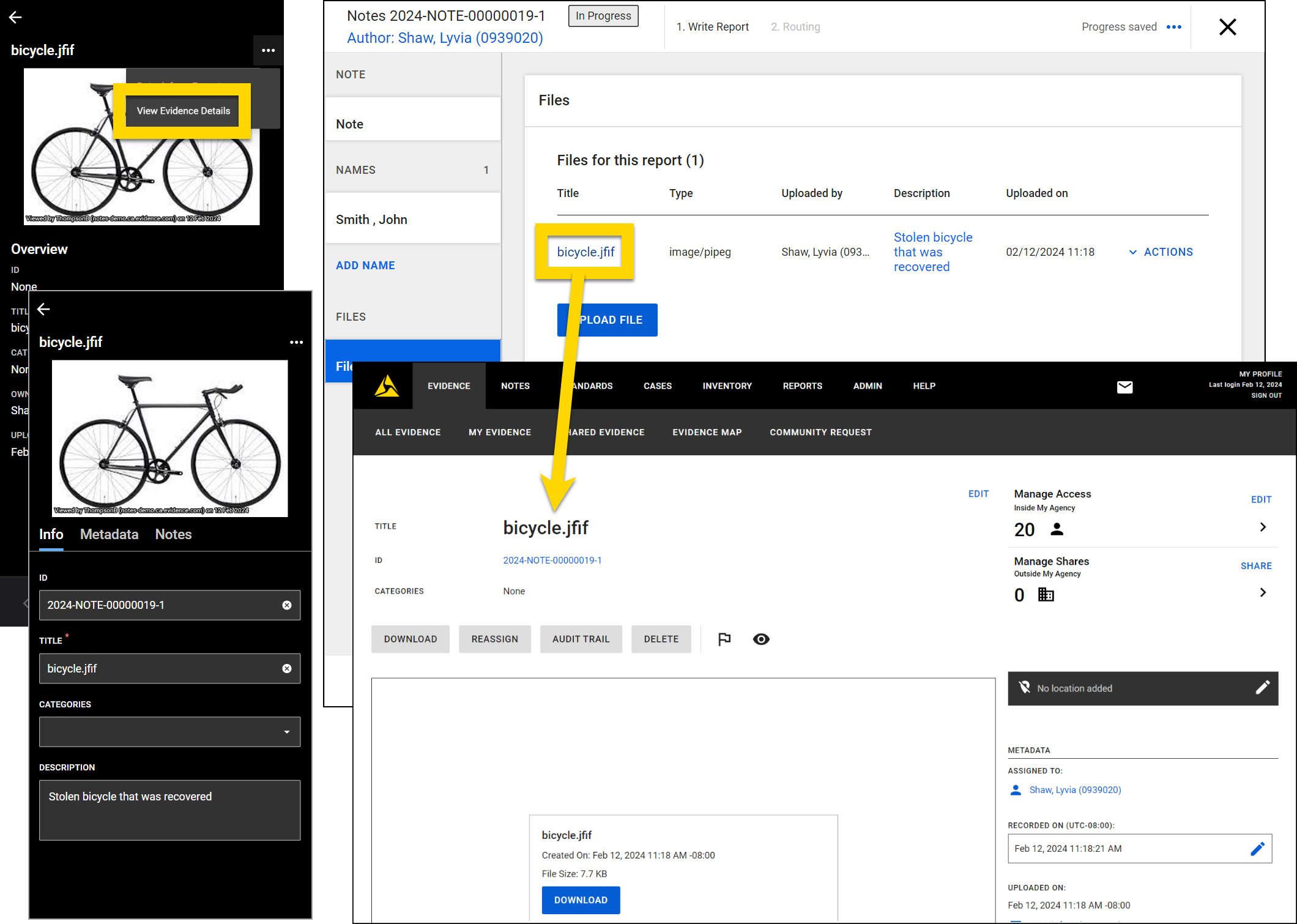Expand the ACTIONS dropdown for bicycle.jfif

click(1161, 251)
